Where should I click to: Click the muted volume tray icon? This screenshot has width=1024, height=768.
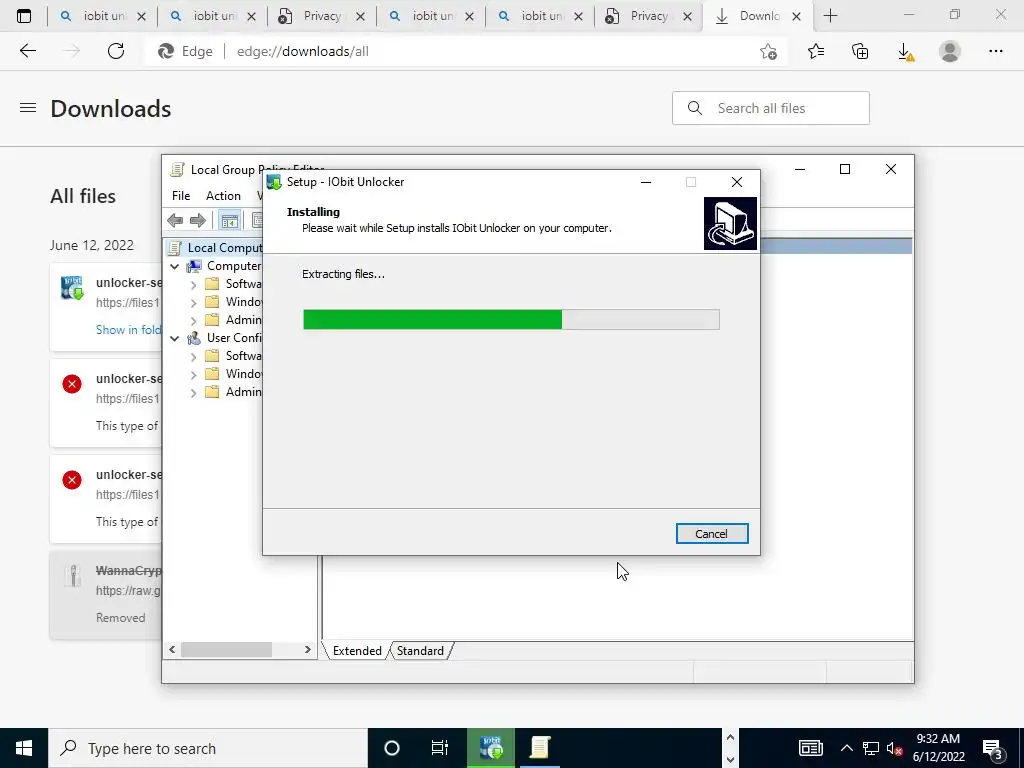tap(895, 748)
